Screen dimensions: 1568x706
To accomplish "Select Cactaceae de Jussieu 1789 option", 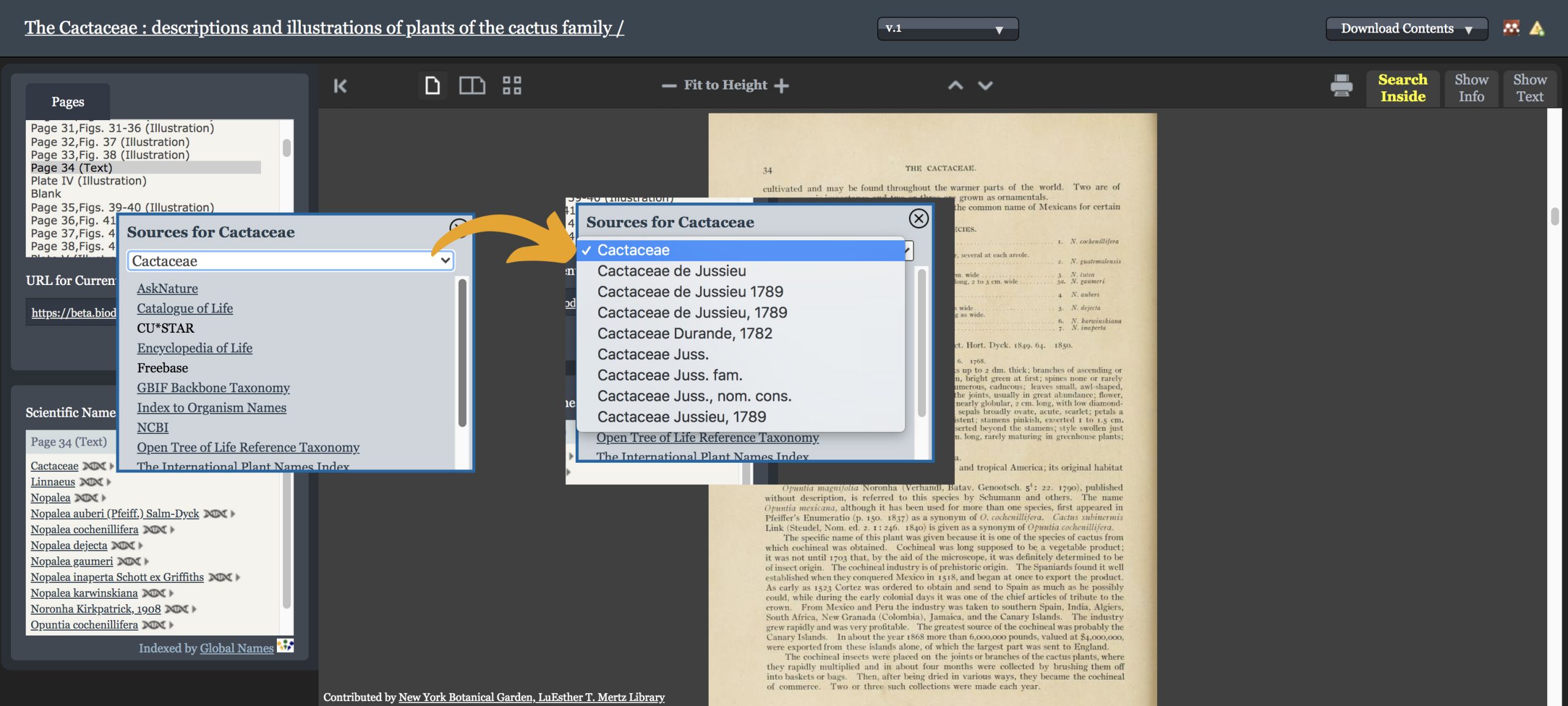I will [x=741, y=292].
